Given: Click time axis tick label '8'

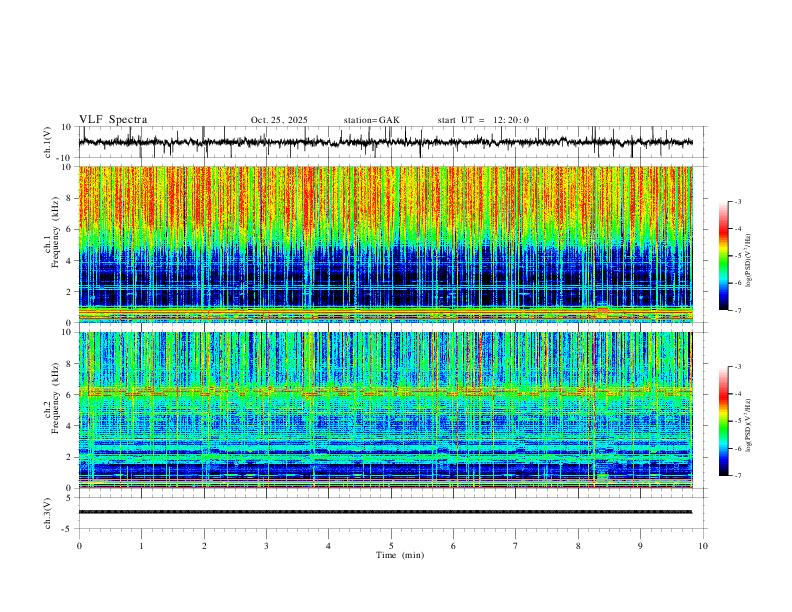Looking at the screenshot, I should [x=578, y=546].
